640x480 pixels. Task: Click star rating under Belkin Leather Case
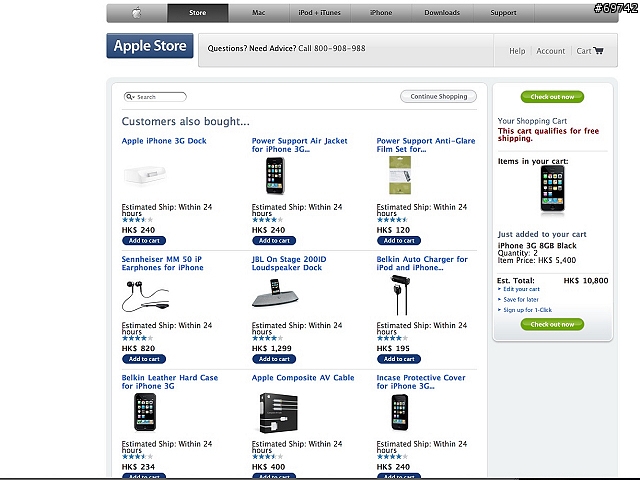pos(138,457)
